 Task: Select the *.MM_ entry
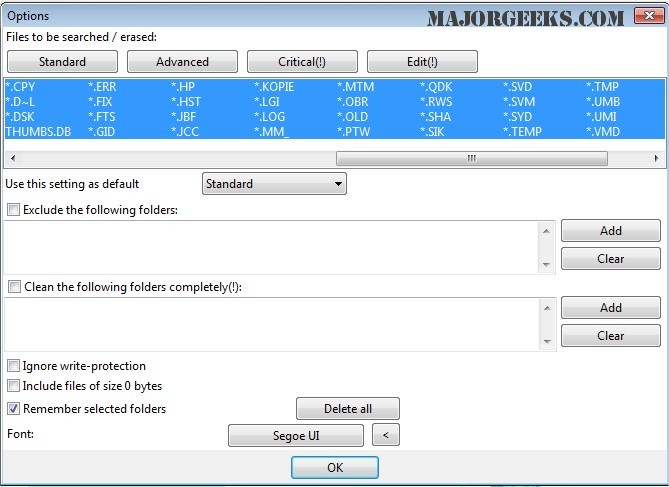pos(271,131)
